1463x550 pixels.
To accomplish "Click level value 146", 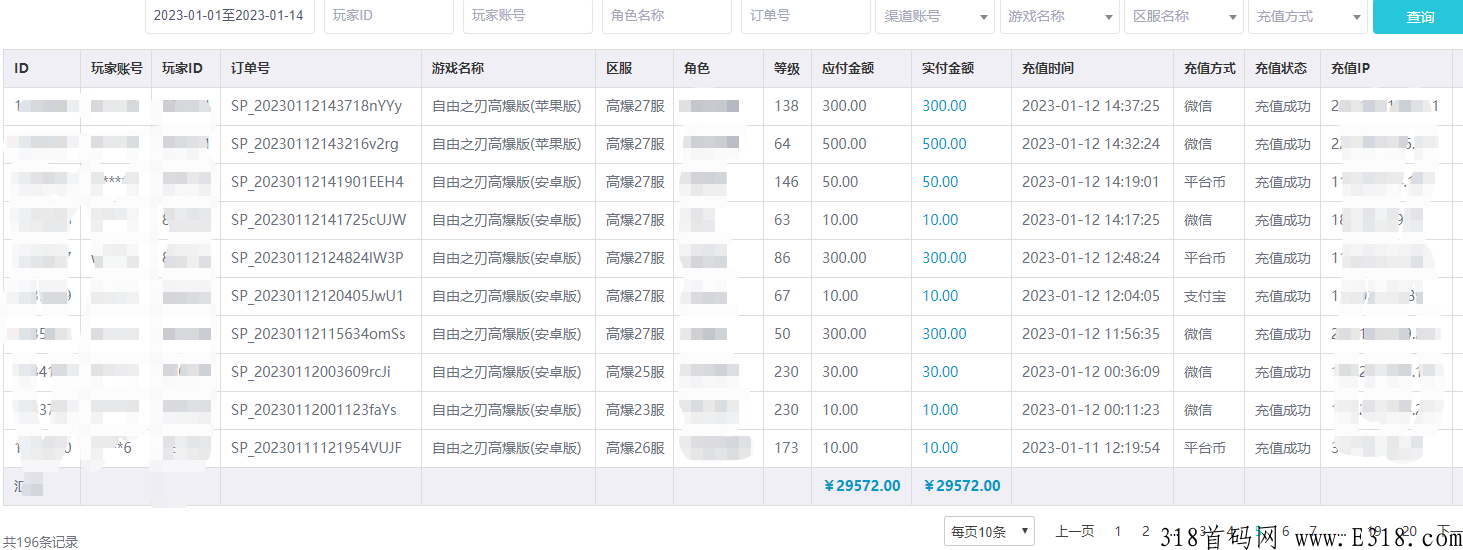I will click(786, 182).
